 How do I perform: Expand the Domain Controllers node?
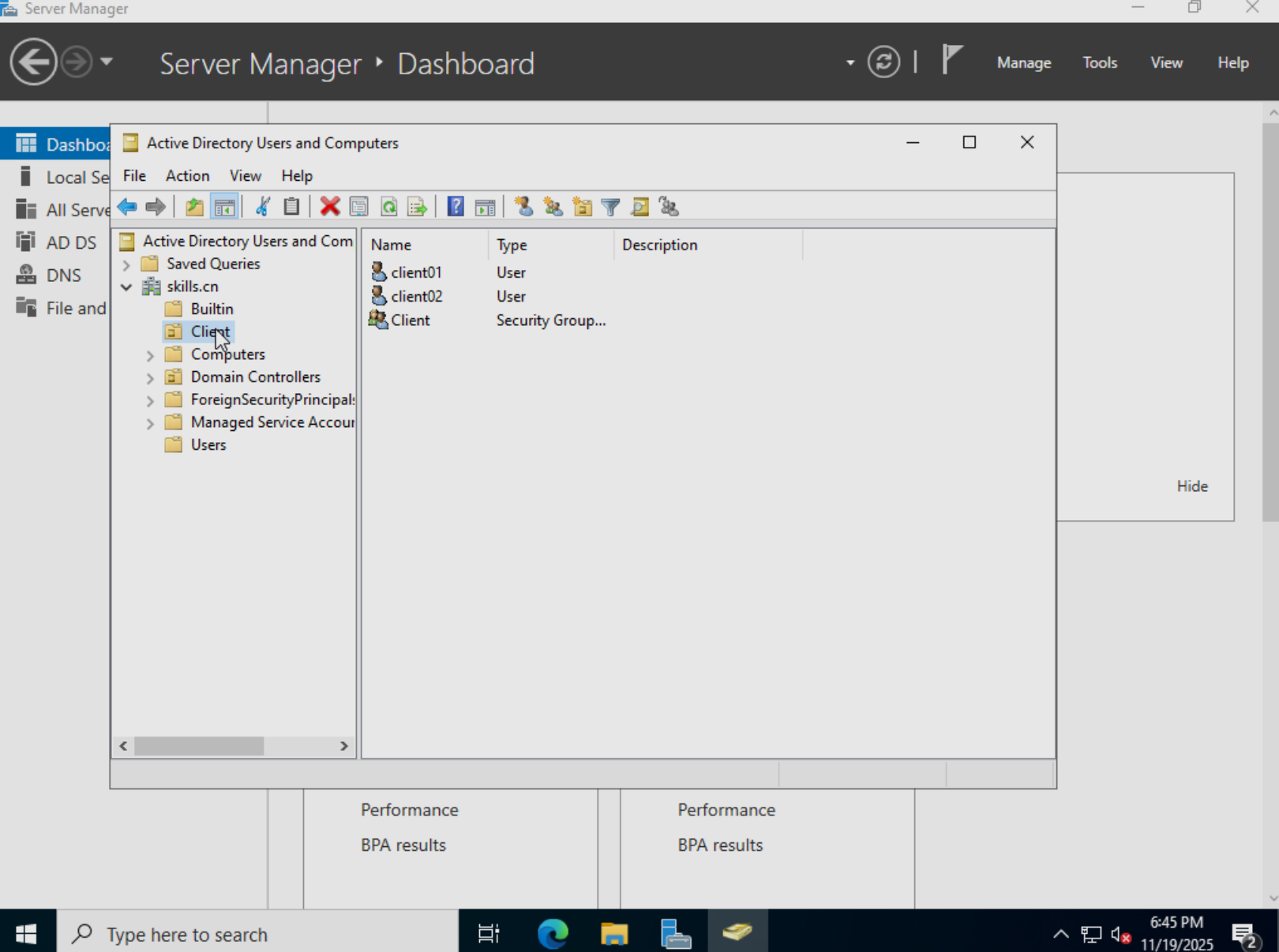(150, 378)
